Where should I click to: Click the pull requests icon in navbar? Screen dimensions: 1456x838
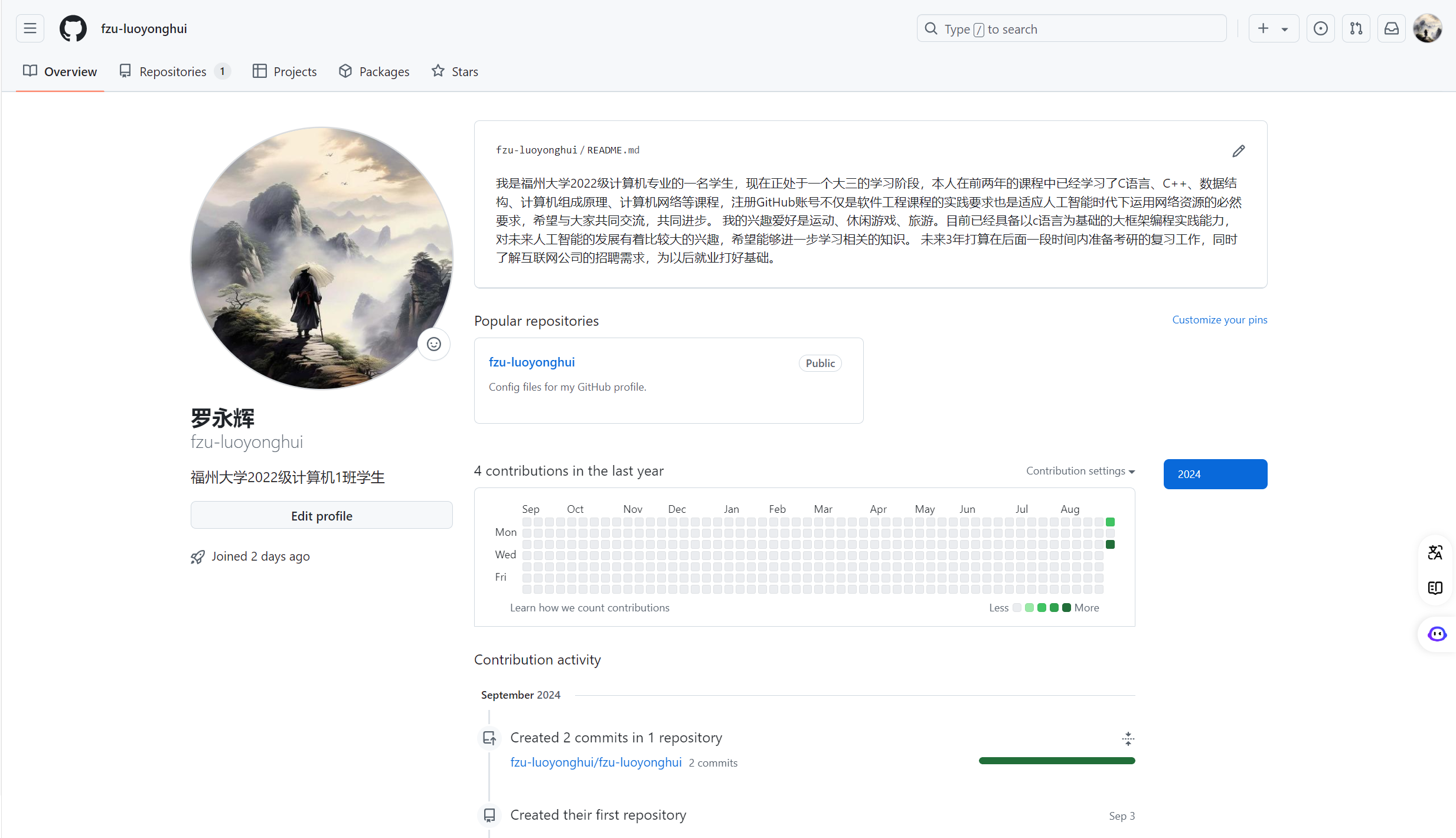click(x=1356, y=28)
